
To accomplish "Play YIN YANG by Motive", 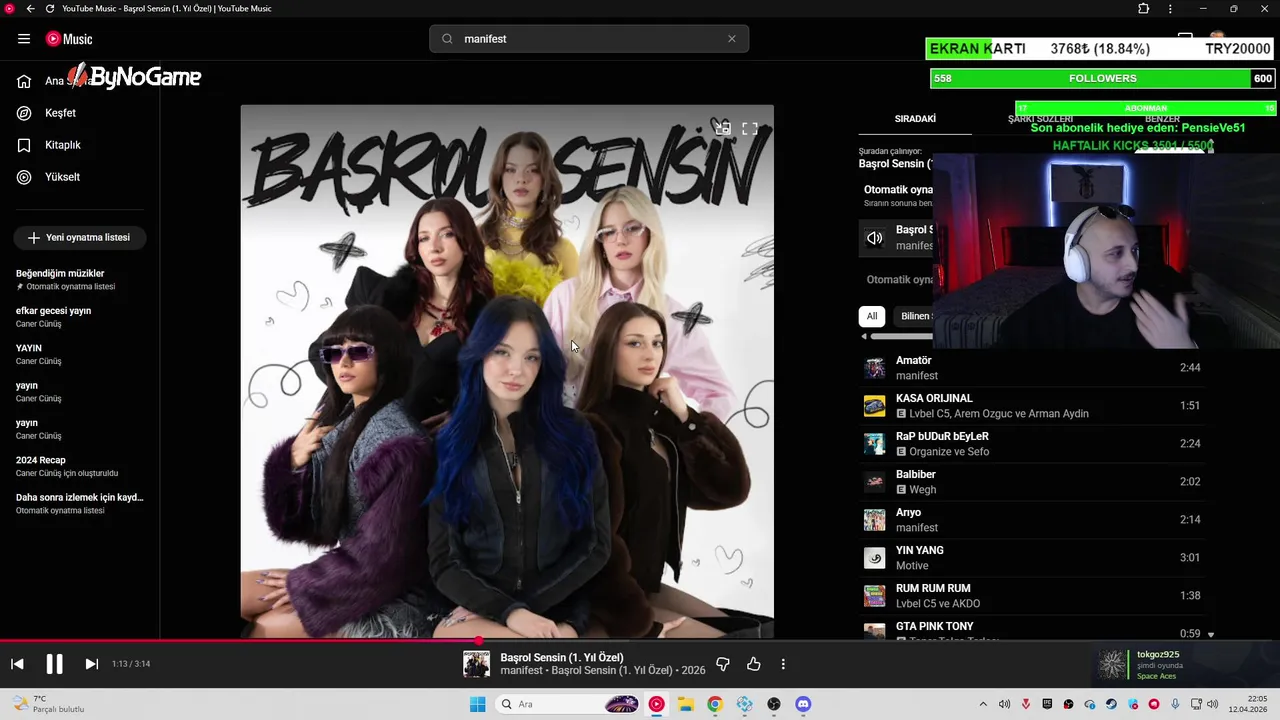I will pyautogui.click(x=1033, y=558).
